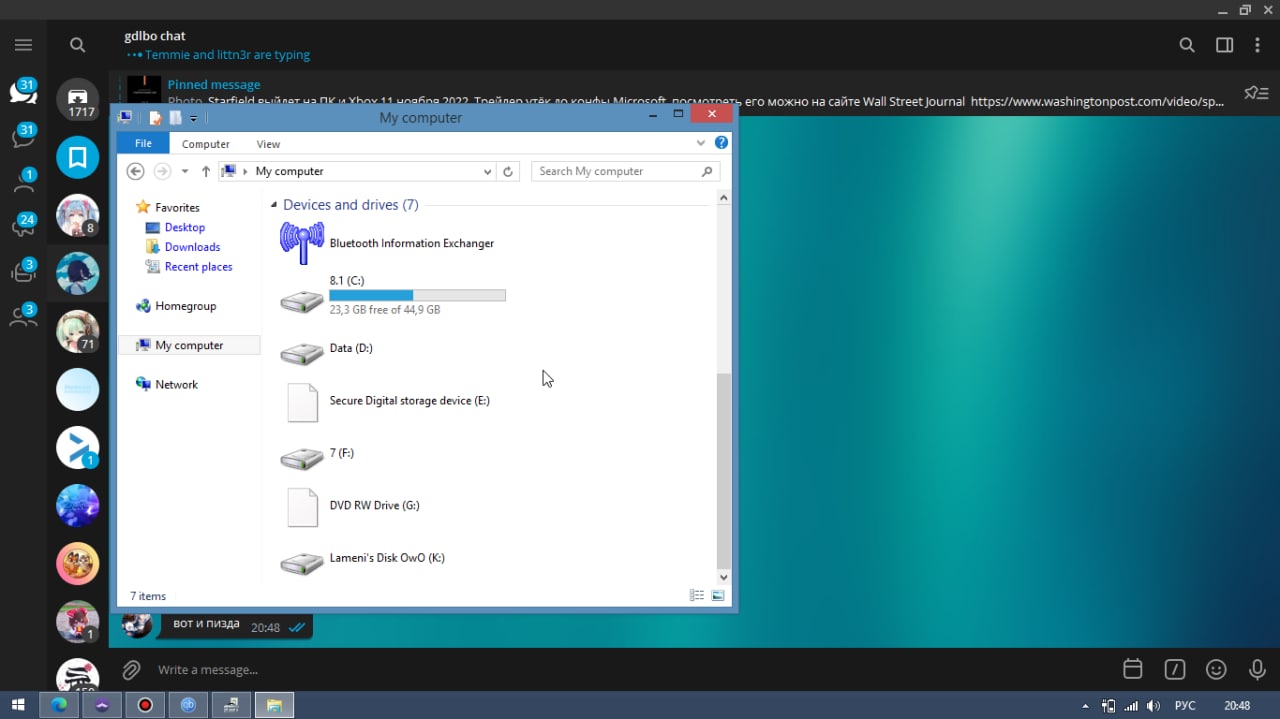Open bot commands slash icon
Screen dimensions: 1280x719
pos(1174,669)
